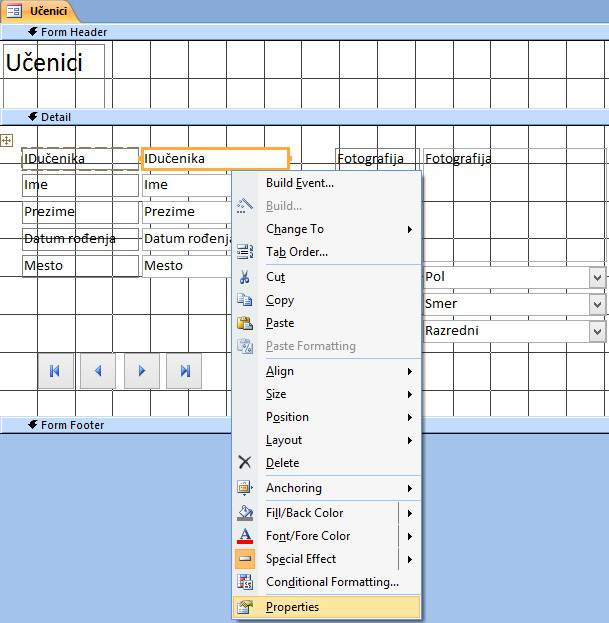Go to previous record navigation button
Viewport: 609px width, 623px height.
coord(98,371)
